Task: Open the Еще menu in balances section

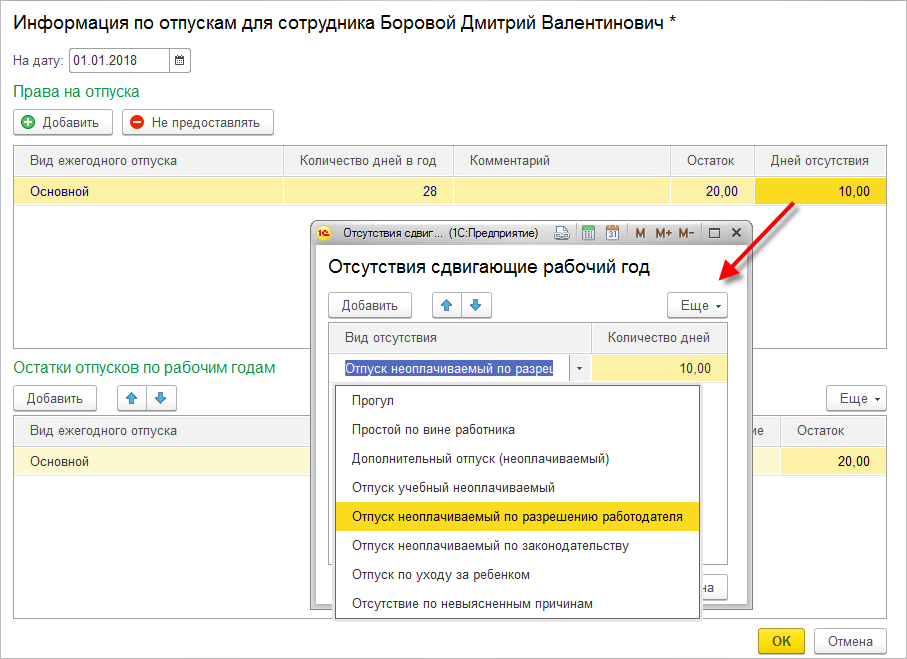Action: point(856,398)
